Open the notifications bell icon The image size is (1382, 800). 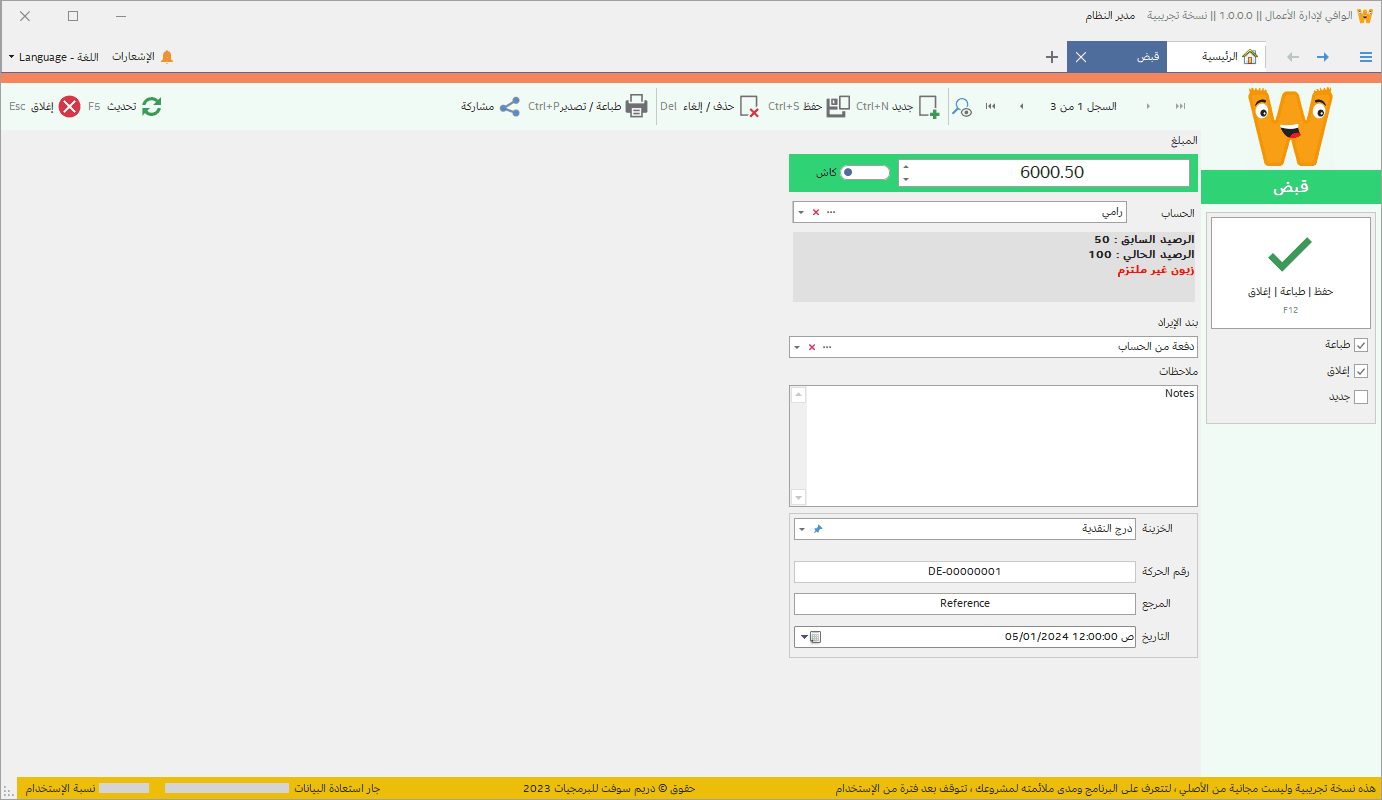point(167,57)
